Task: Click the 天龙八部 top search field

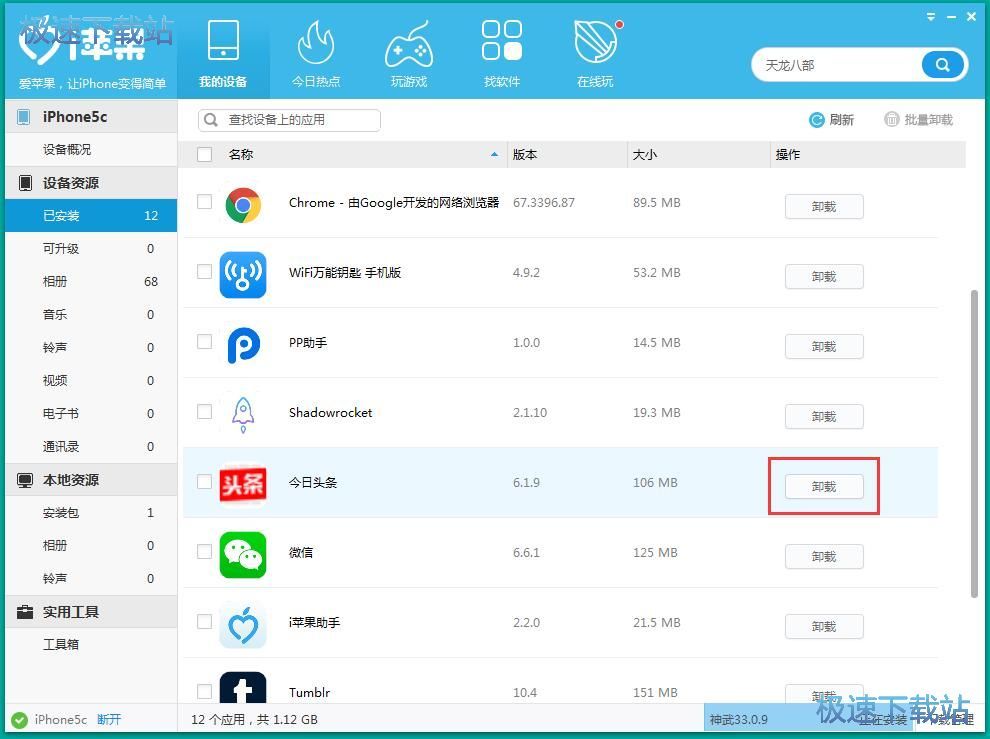Action: 837,65
